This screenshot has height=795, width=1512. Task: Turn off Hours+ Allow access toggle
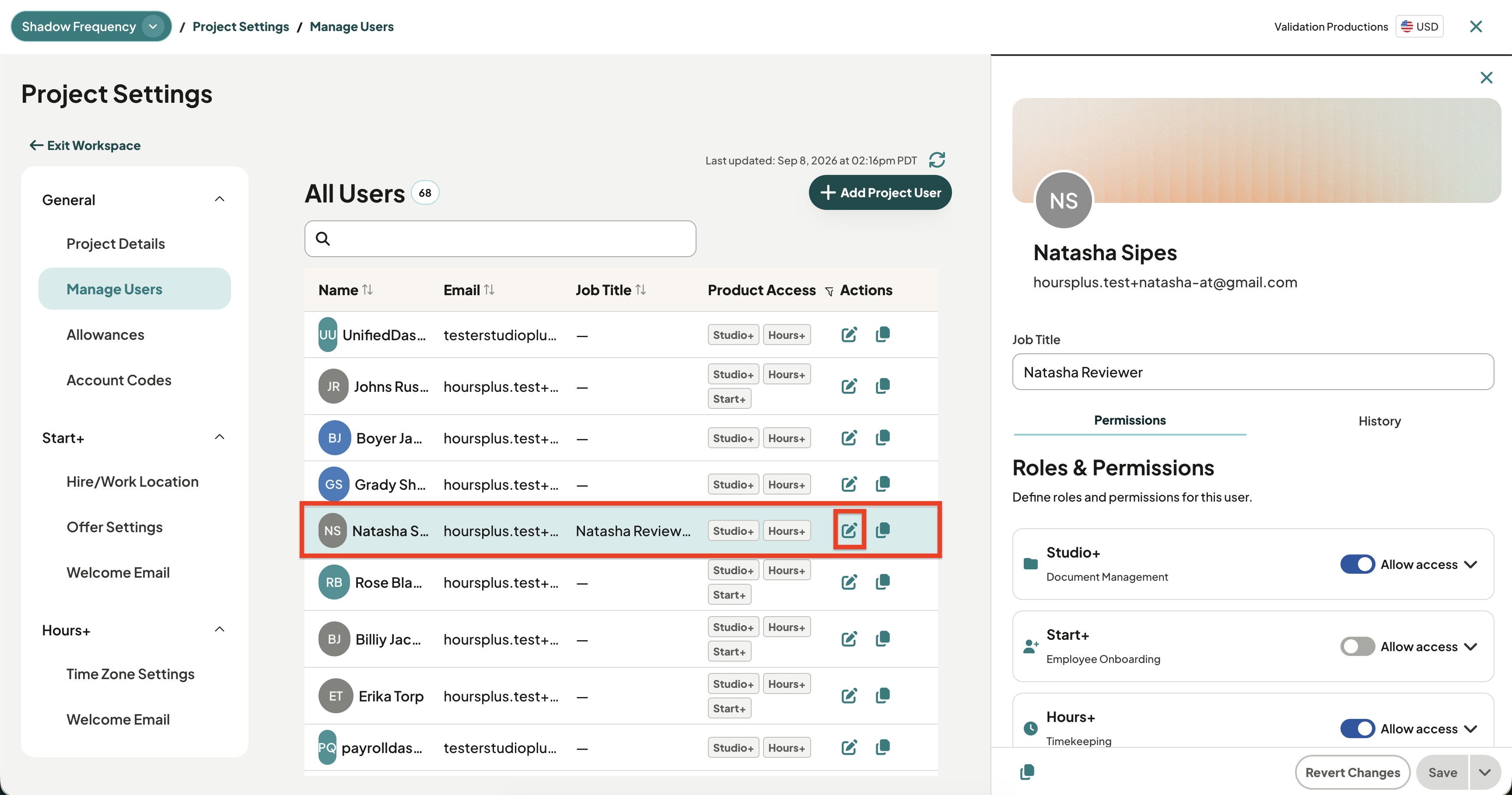[x=1357, y=728]
